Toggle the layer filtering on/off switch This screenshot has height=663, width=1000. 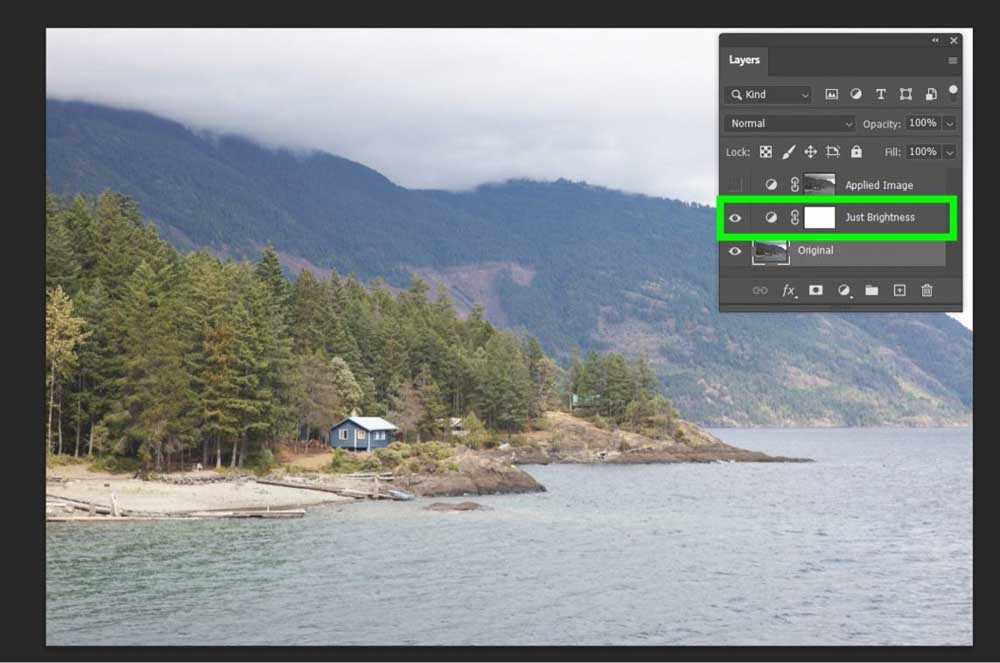coord(953,94)
